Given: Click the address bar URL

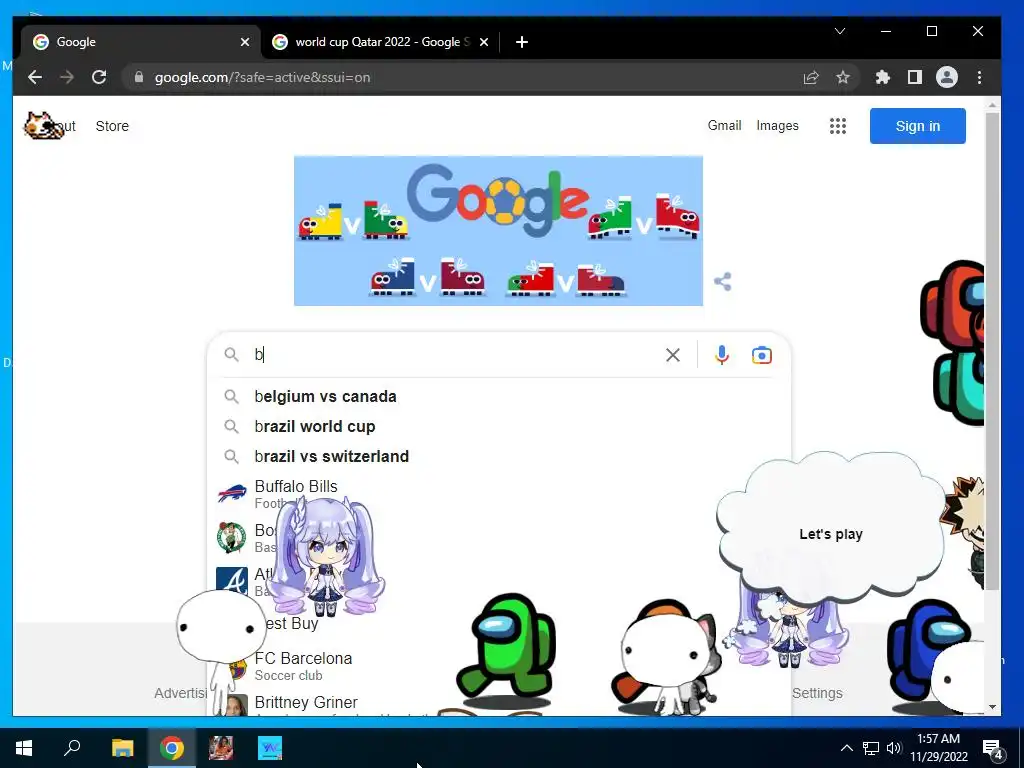Looking at the screenshot, I should (x=263, y=78).
